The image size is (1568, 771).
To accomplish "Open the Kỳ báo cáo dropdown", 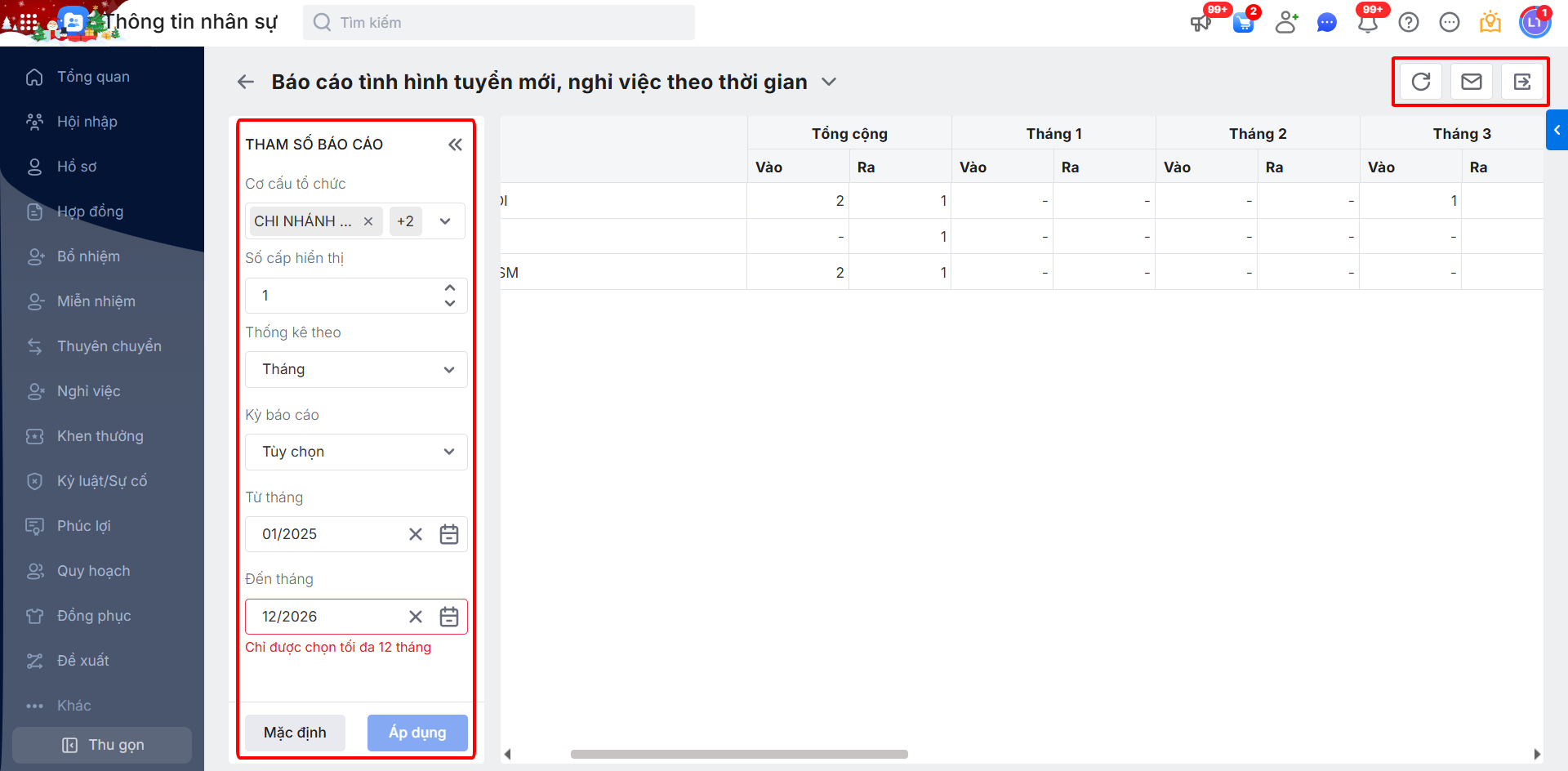I will click(356, 452).
